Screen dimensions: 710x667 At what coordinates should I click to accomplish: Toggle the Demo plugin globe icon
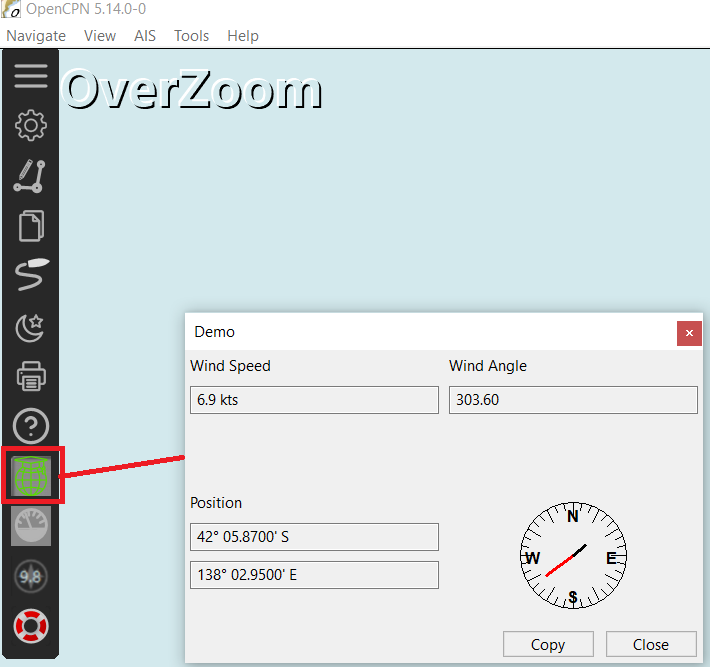[x=31, y=476]
